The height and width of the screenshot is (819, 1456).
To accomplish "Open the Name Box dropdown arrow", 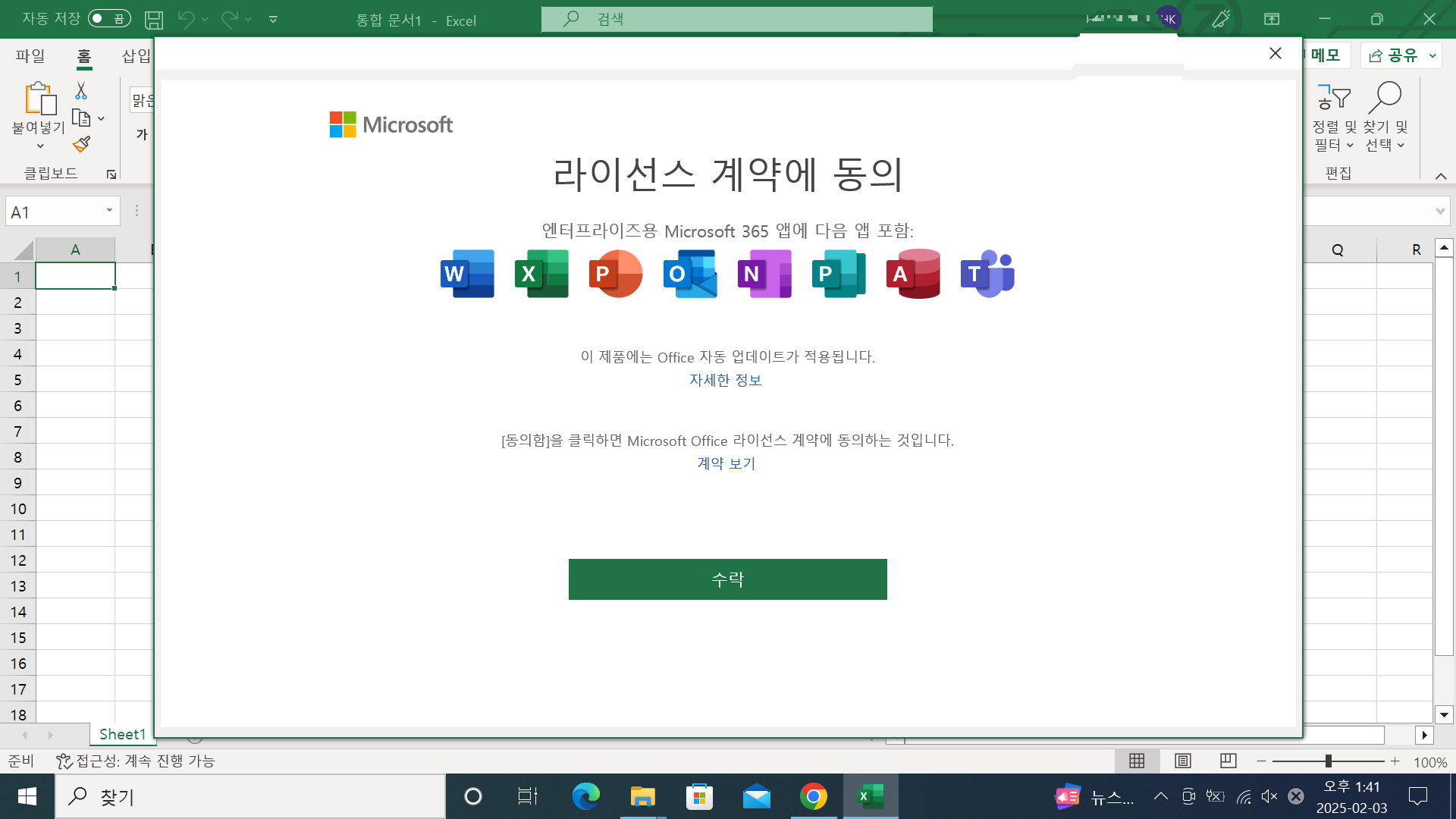I will click(109, 211).
